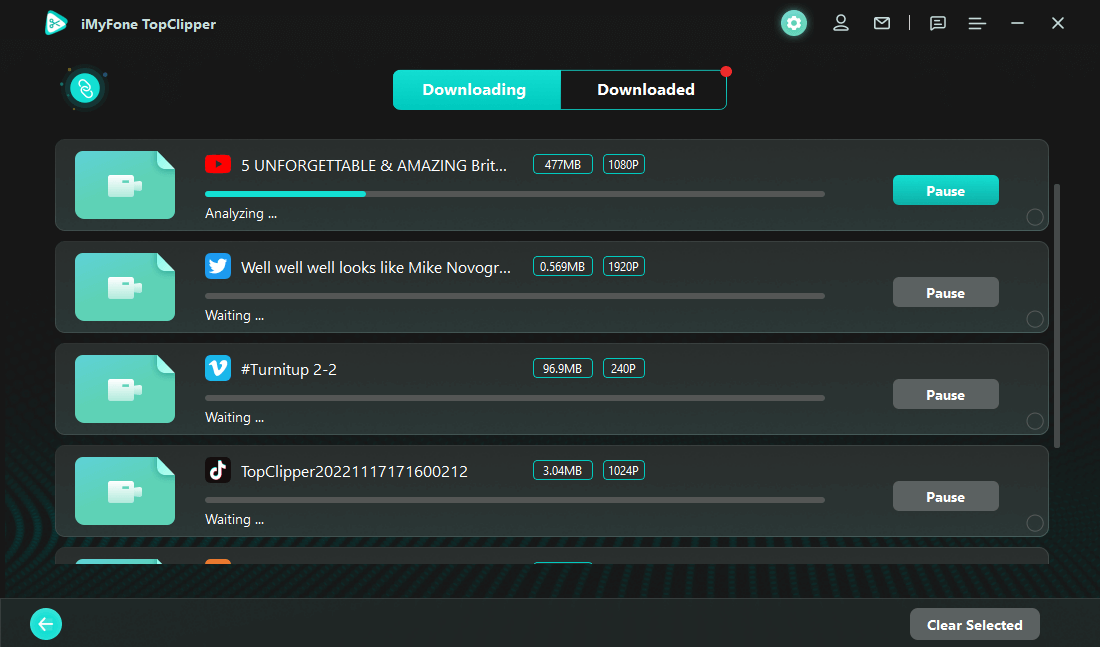Click the Twitter icon on second download
Screen dimensions: 1100x647
(218, 267)
